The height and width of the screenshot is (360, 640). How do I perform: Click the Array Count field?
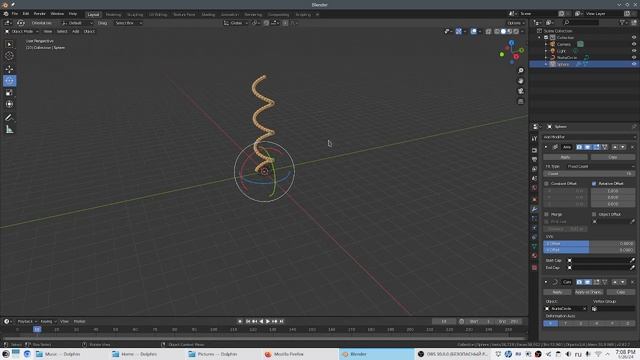(589, 174)
